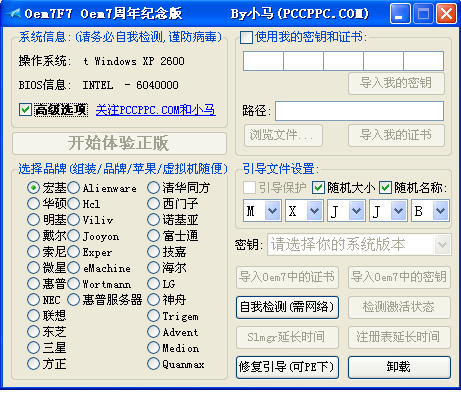Select the 西门子 radio button
This screenshot has height=393, width=461.
(153, 203)
